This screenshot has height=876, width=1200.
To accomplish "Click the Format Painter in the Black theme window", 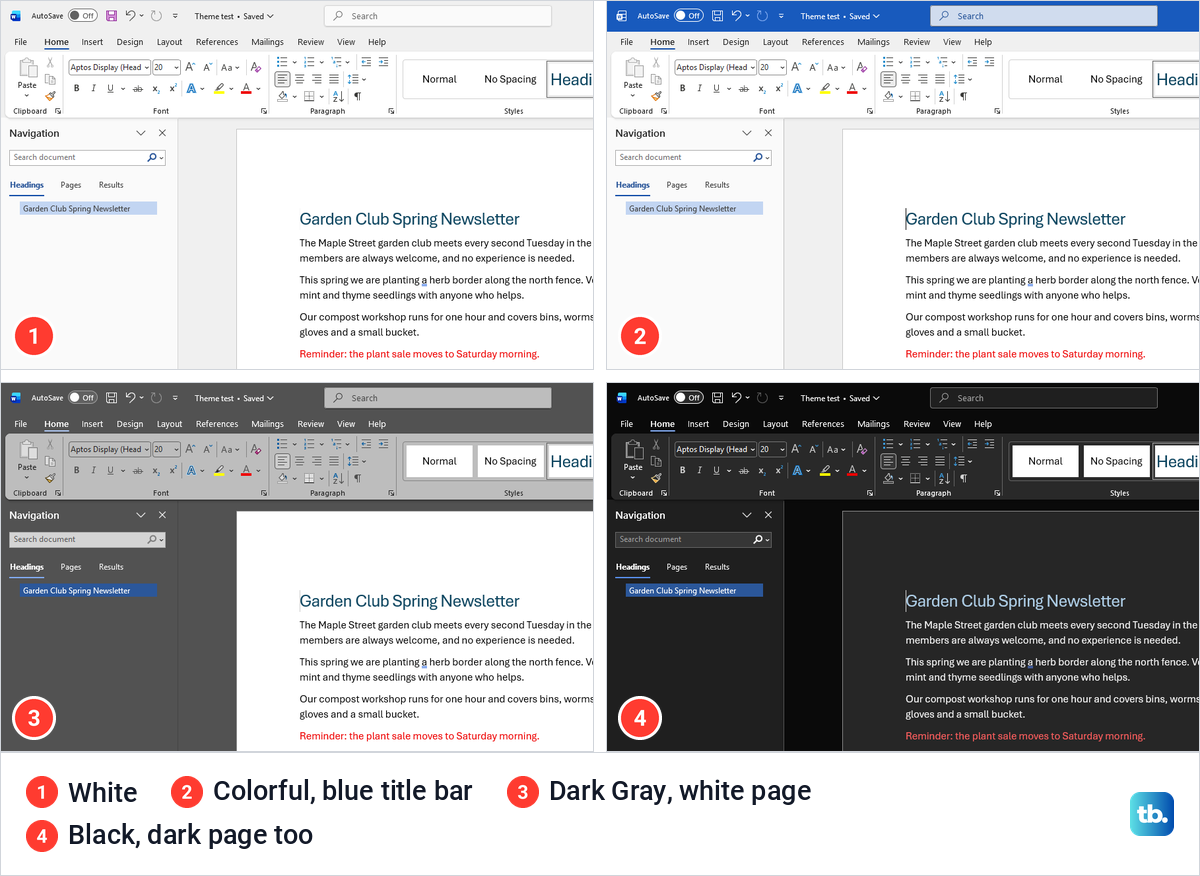I will tap(656, 478).
